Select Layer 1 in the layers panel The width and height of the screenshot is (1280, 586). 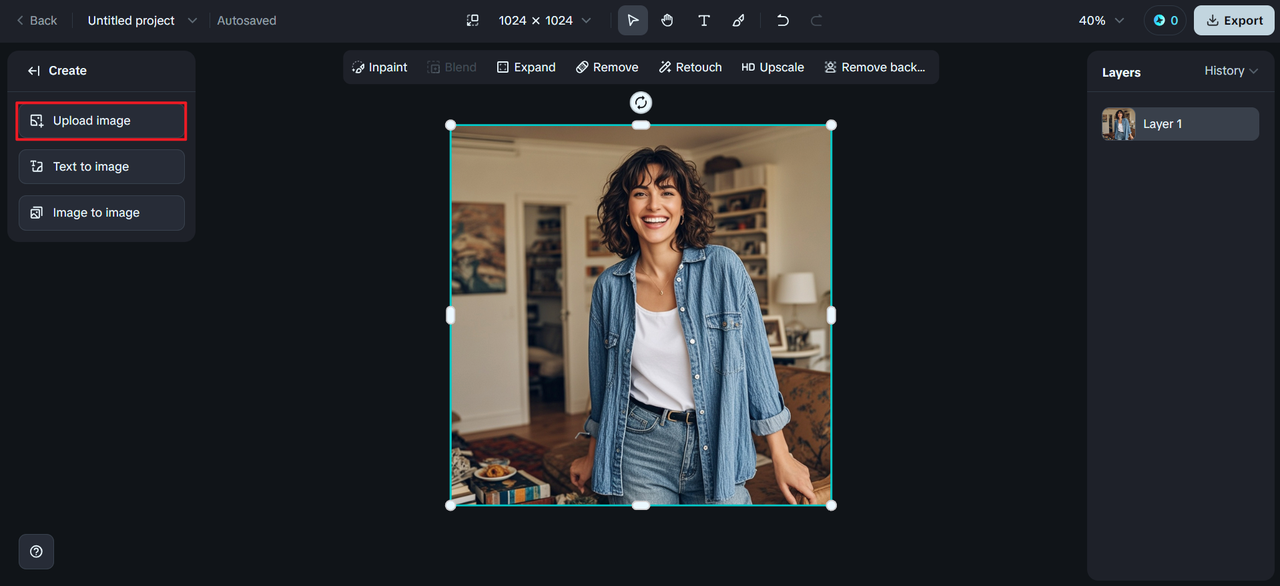pyautogui.click(x=1180, y=124)
